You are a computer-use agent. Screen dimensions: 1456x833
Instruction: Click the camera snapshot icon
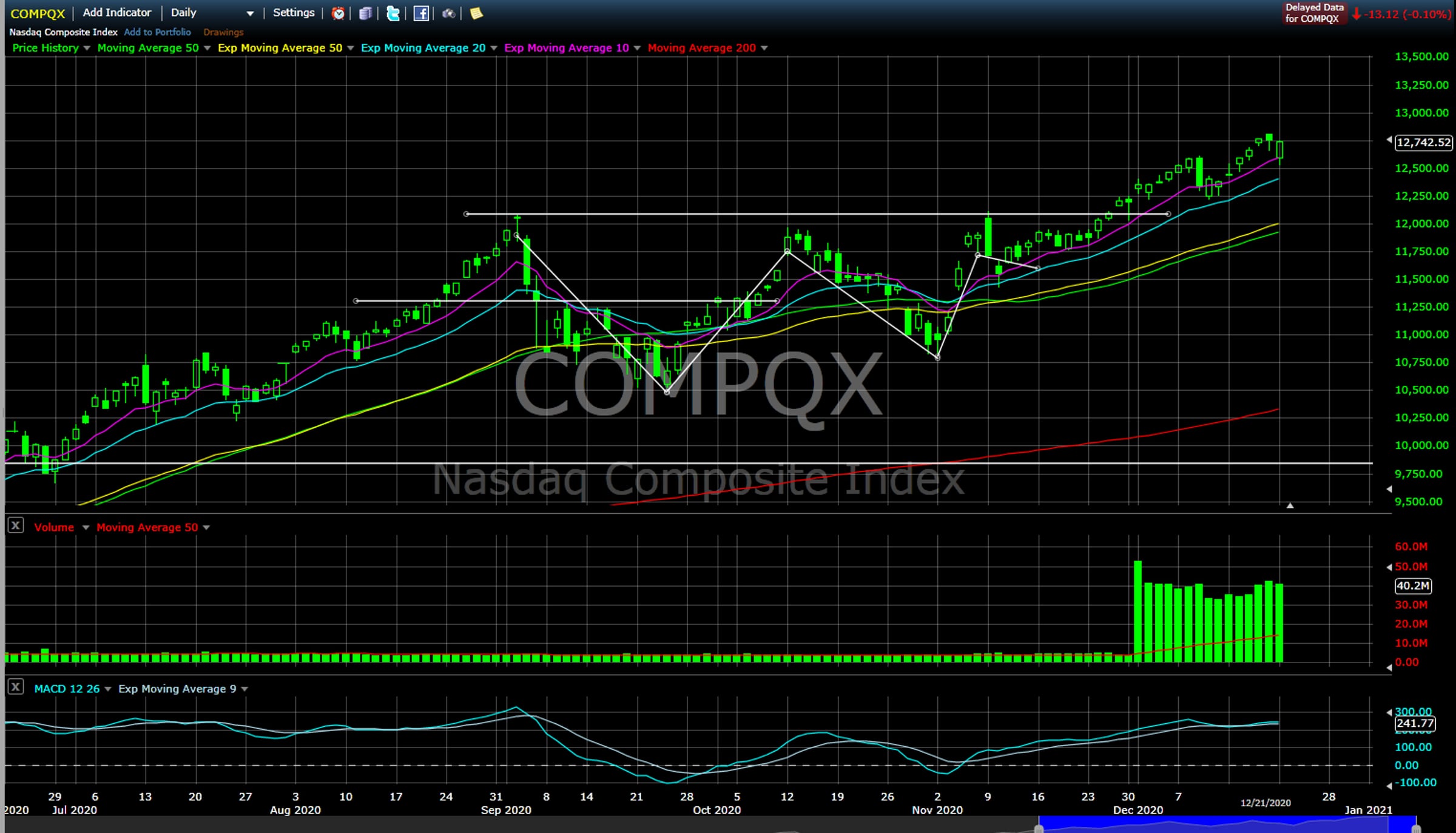tap(448, 13)
